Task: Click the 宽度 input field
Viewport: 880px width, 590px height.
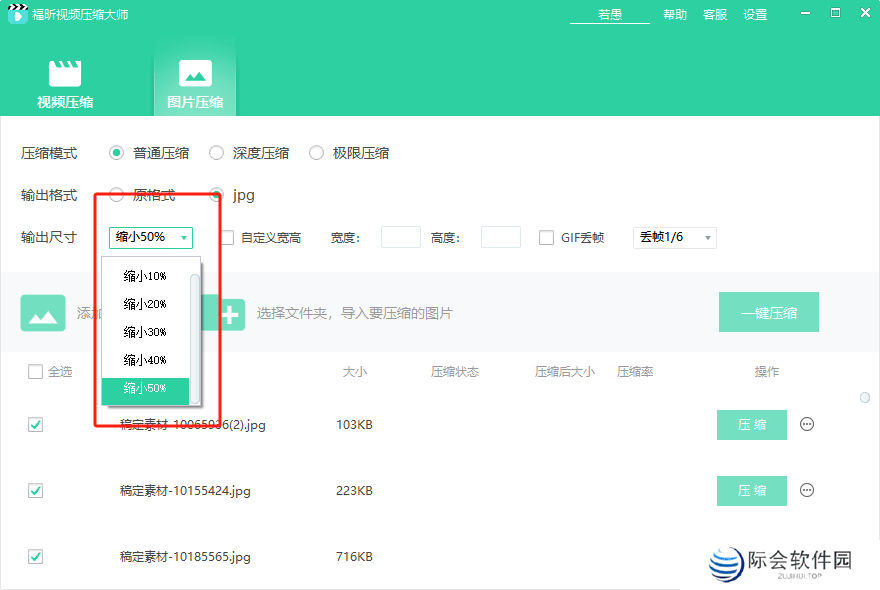Action: [400, 237]
